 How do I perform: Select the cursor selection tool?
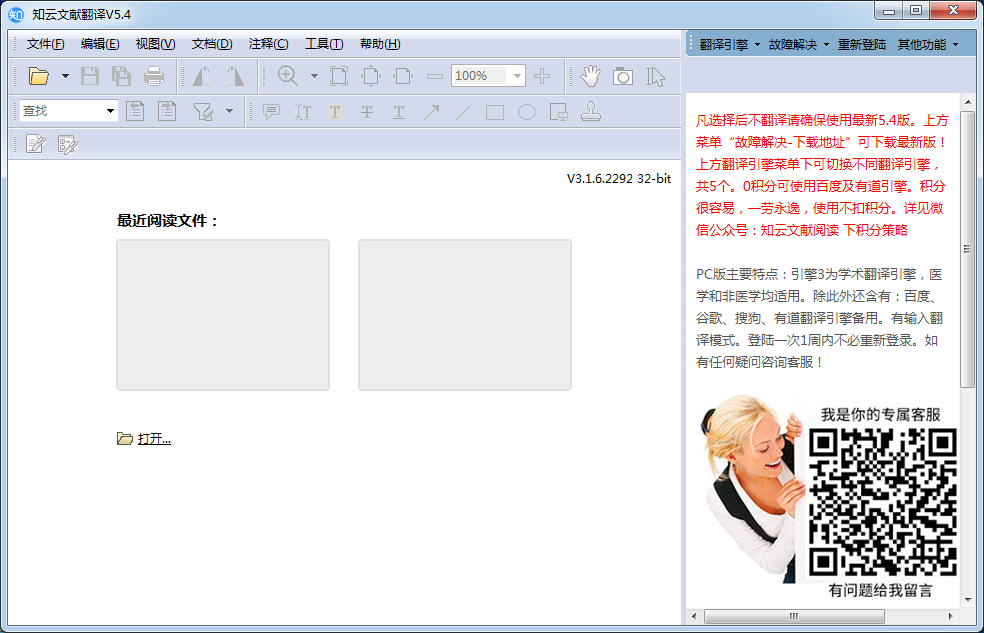click(x=657, y=75)
